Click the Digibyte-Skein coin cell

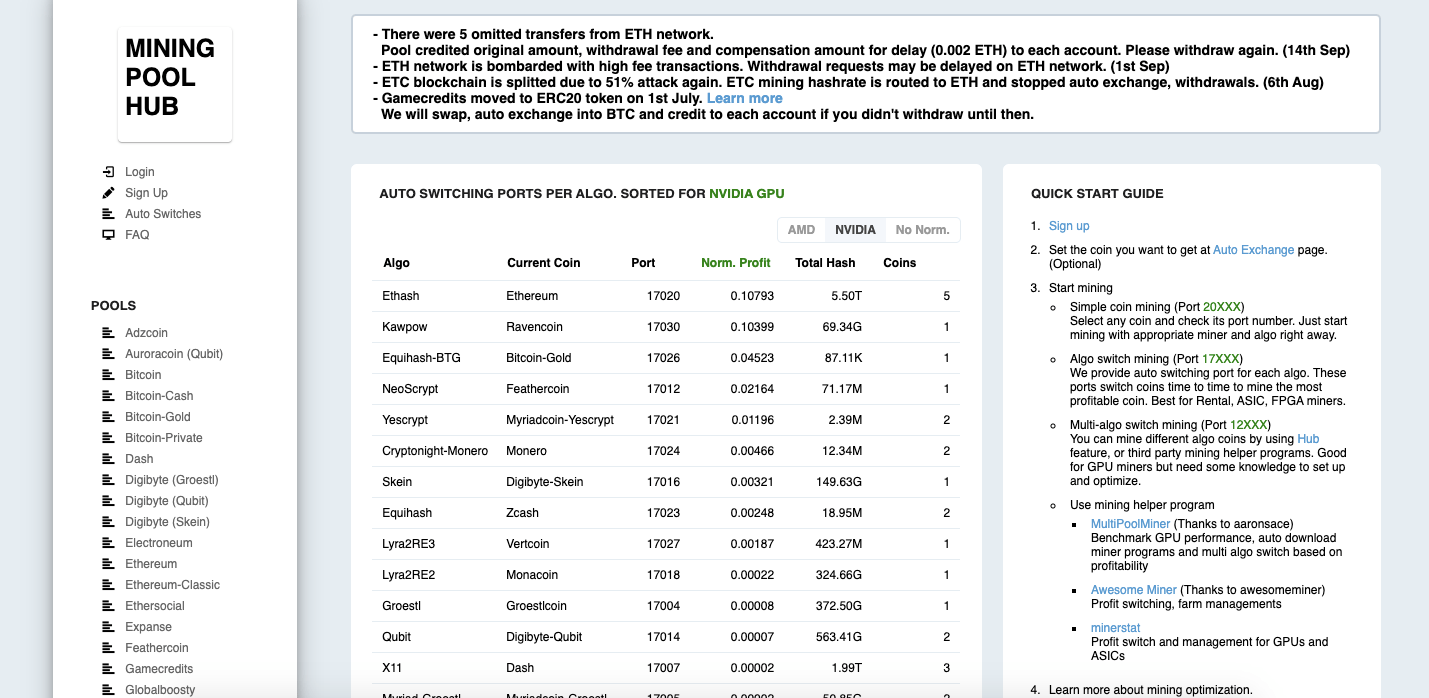(x=546, y=482)
